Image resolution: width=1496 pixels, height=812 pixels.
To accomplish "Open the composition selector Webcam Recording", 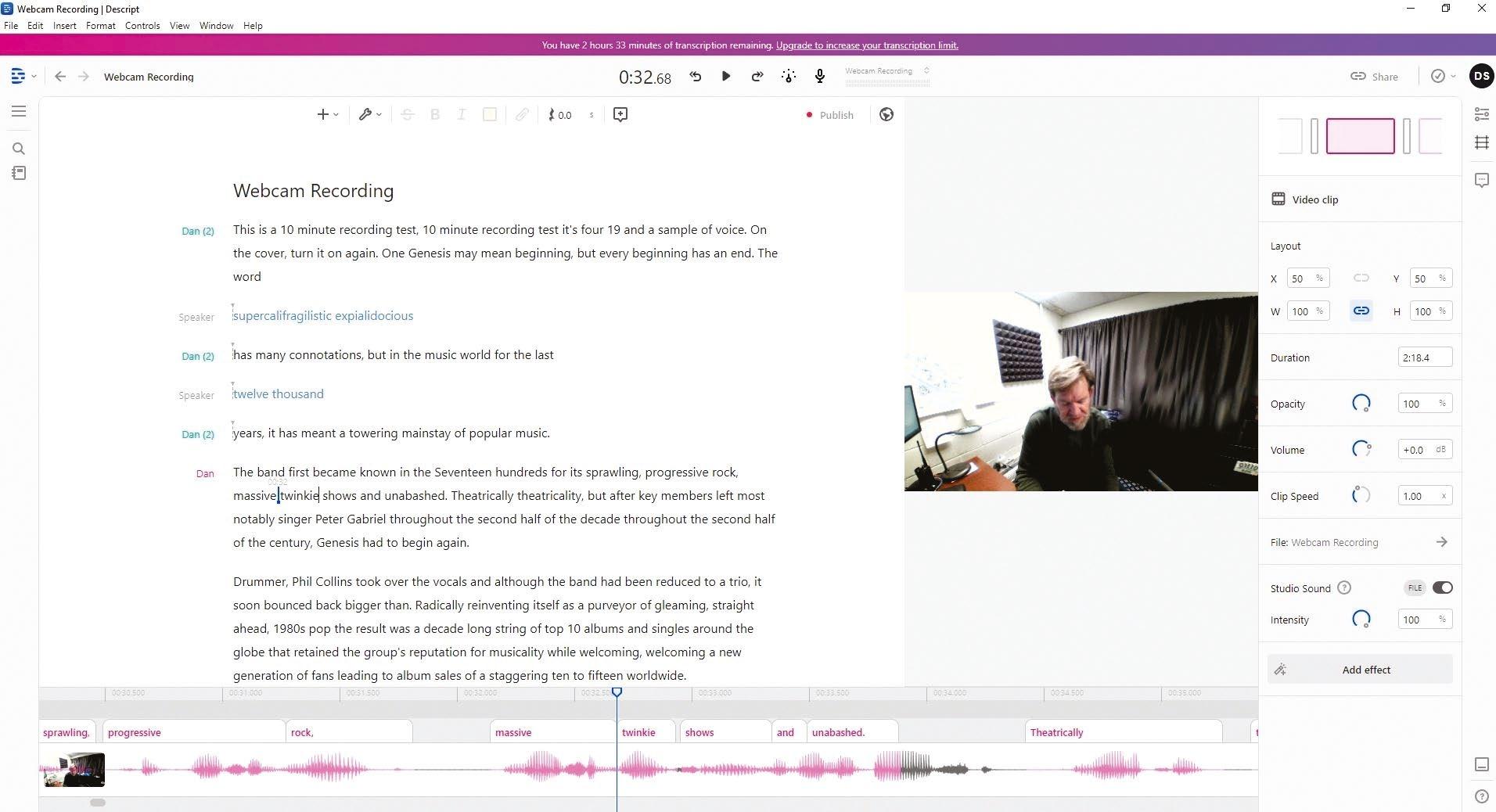I will (x=887, y=71).
